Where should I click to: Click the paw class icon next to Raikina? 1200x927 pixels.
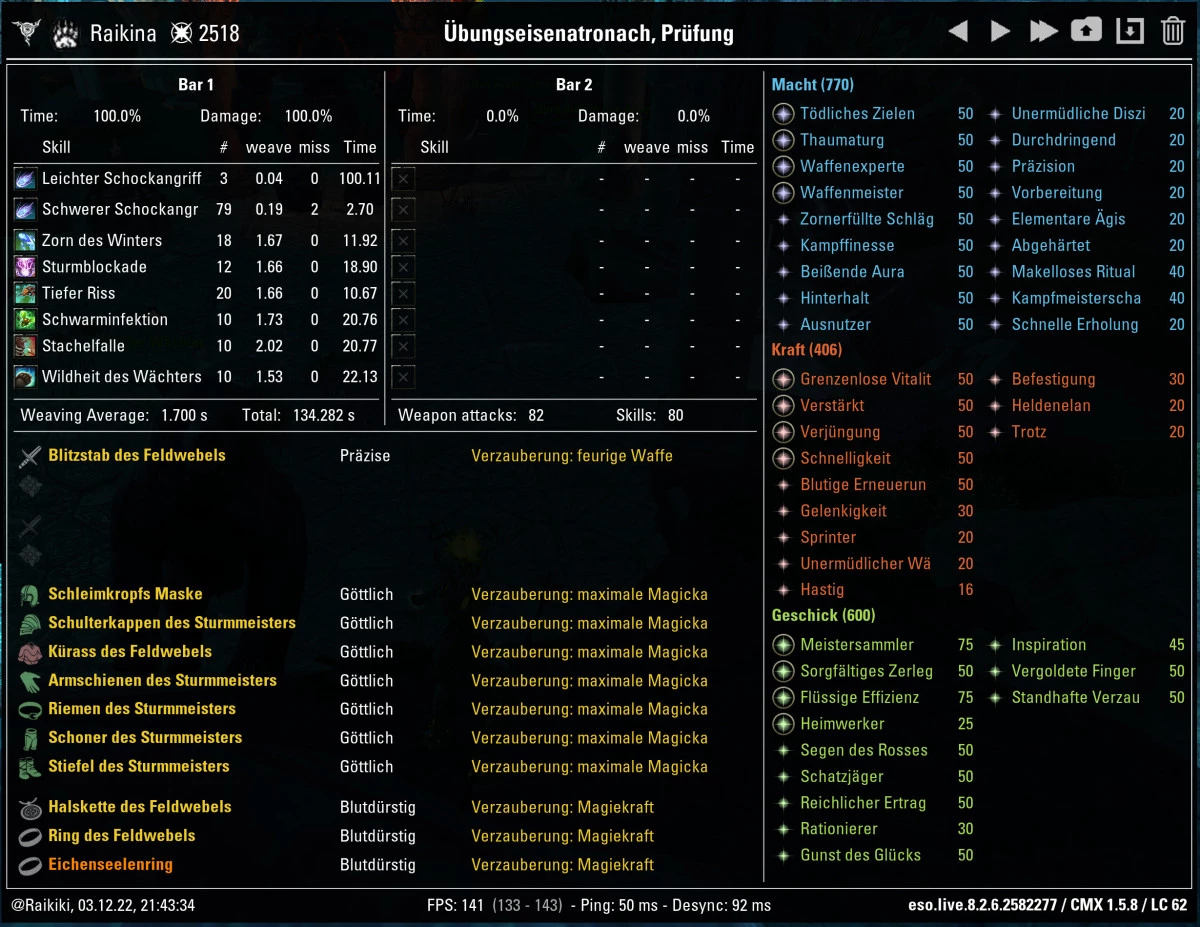(66, 33)
